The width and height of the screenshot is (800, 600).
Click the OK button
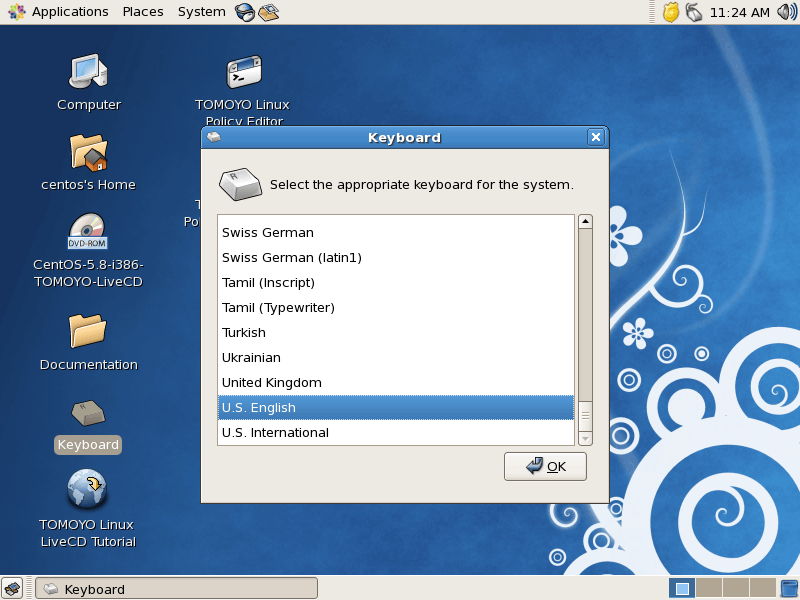(545, 466)
